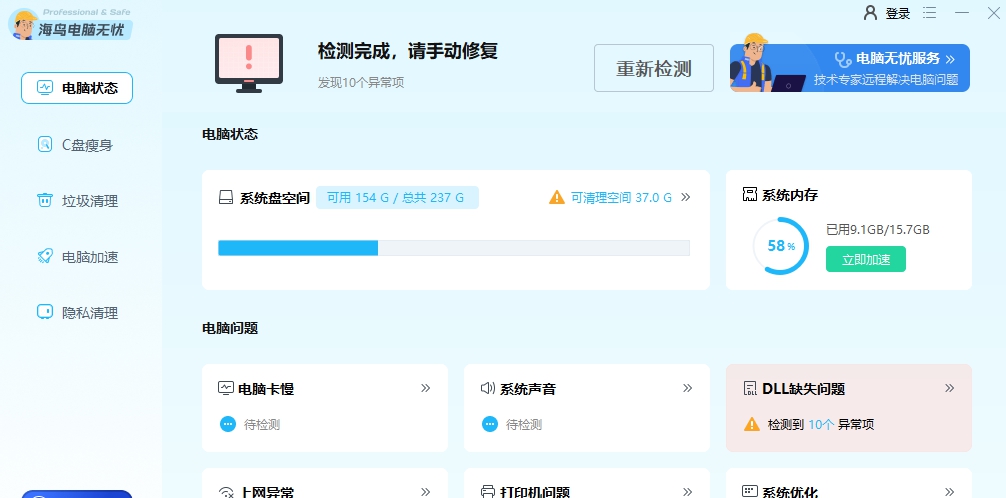
Task: Expand the 系统优化 card chevron
Action: (x=950, y=492)
